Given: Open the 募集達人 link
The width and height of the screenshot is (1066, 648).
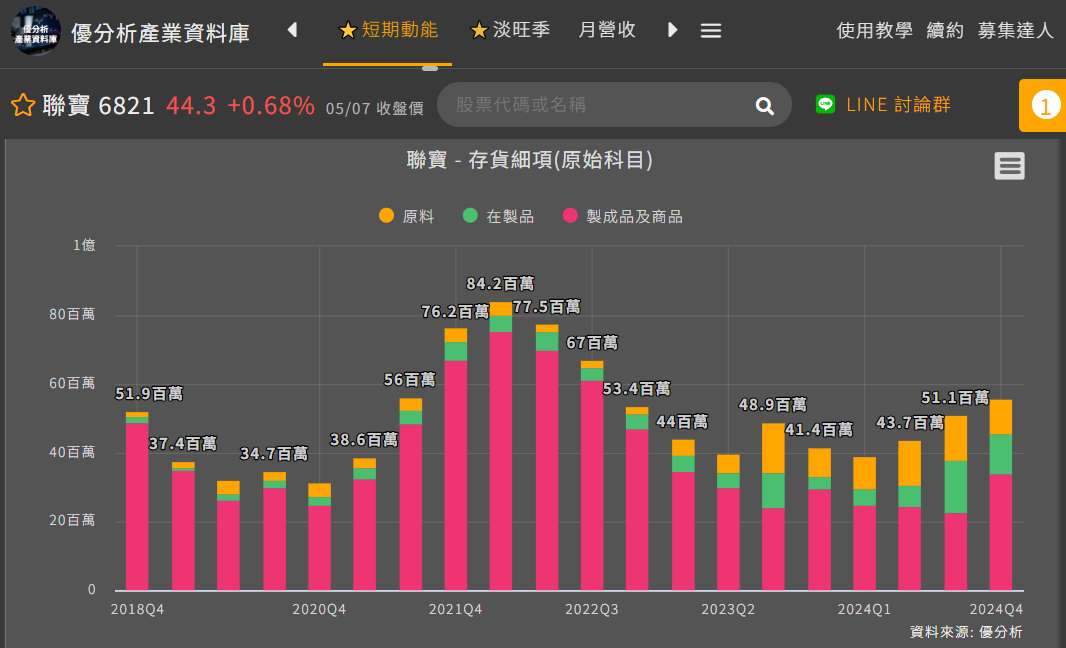Looking at the screenshot, I should tap(1016, 31).
